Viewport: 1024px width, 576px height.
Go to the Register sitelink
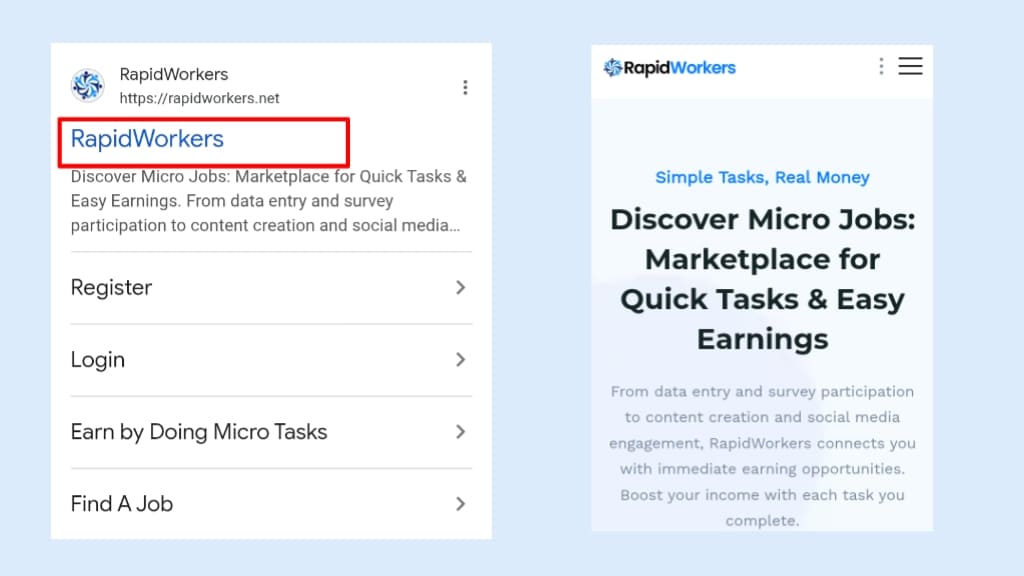111,288
